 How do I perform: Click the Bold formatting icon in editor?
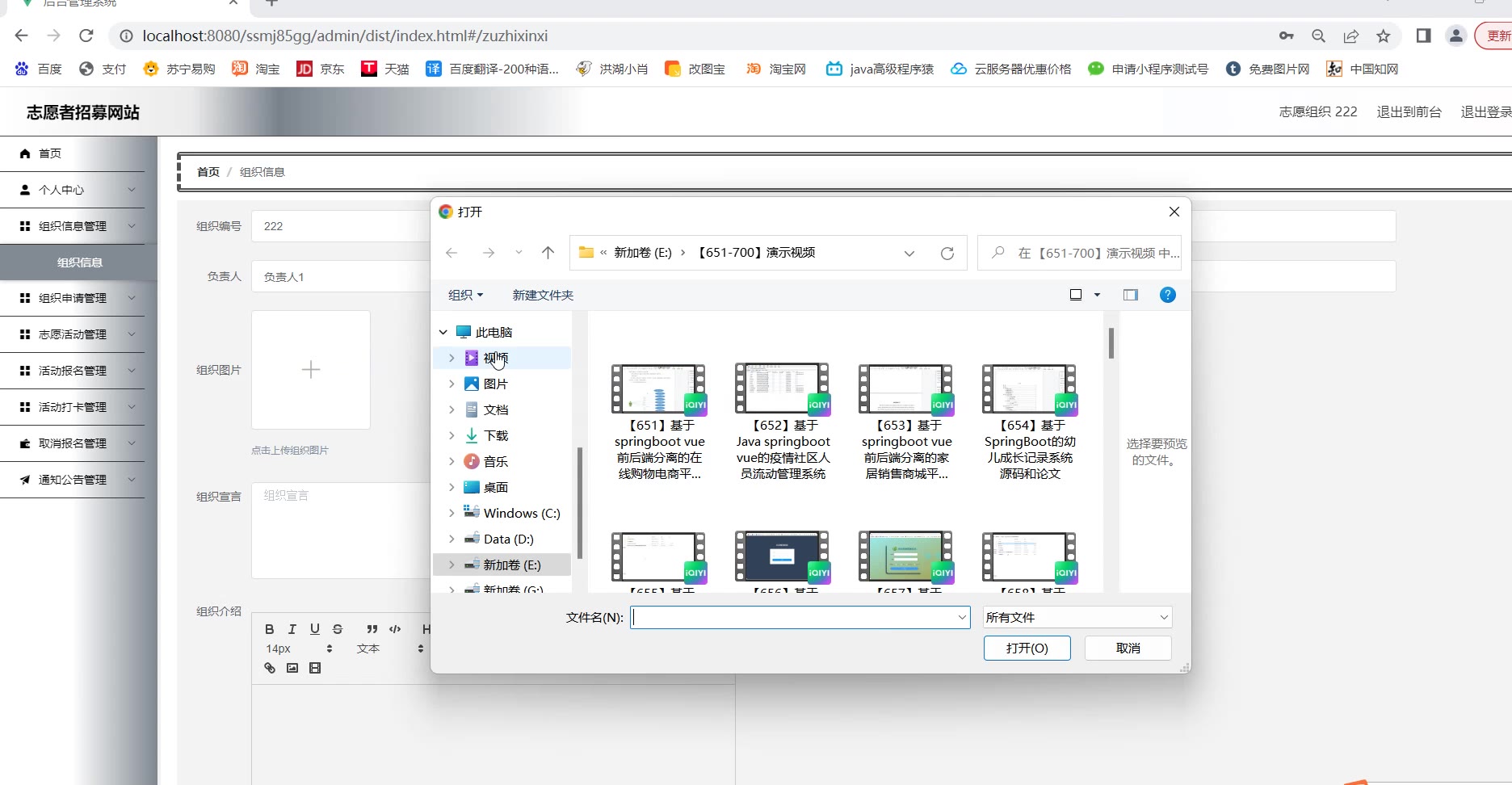(x=270, y=629)
